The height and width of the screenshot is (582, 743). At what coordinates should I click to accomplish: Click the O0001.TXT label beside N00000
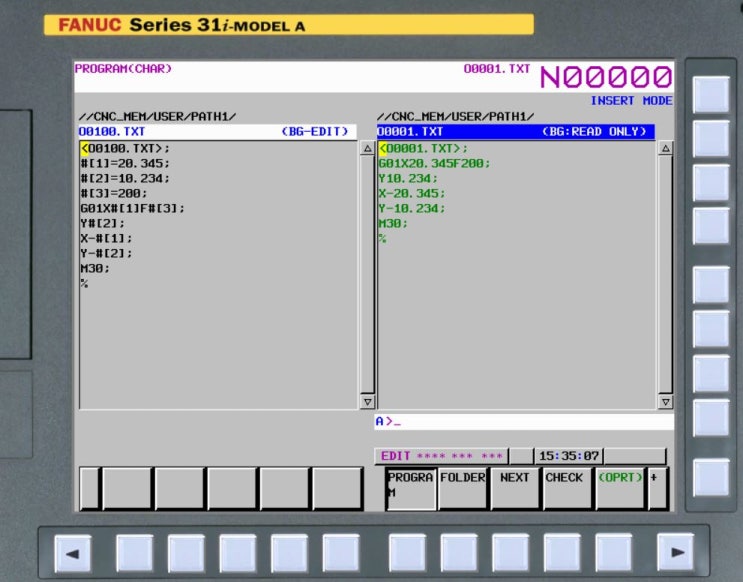[x=497, y=69]
